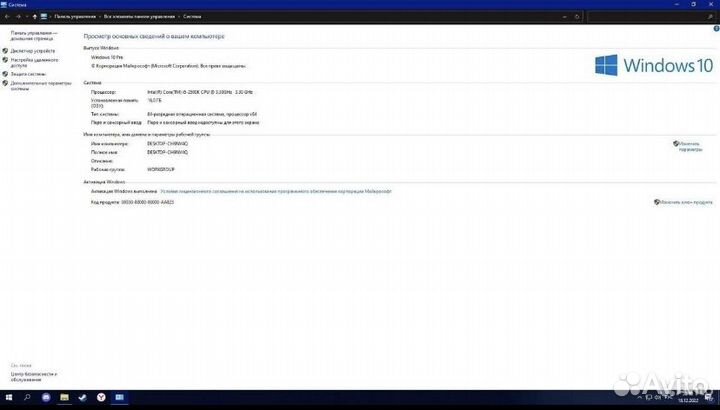Open the Windows Start menu
The image size is (720, 410).
click(9, 398)
